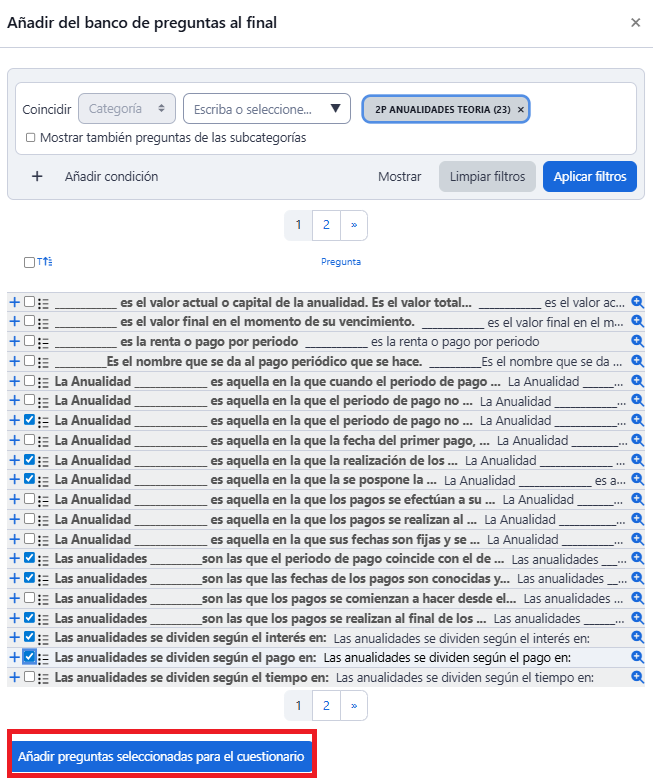Check the 'dividen según el tiempo' question checkbox

(x=30, y=677)
